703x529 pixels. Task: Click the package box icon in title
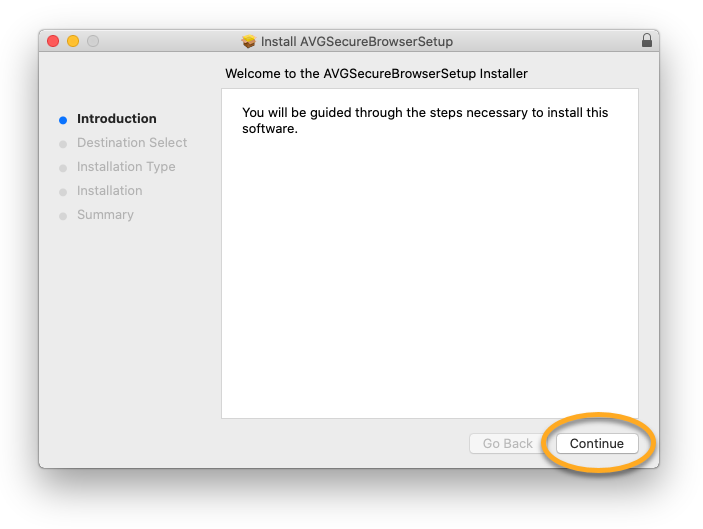[x=249, y=41]
